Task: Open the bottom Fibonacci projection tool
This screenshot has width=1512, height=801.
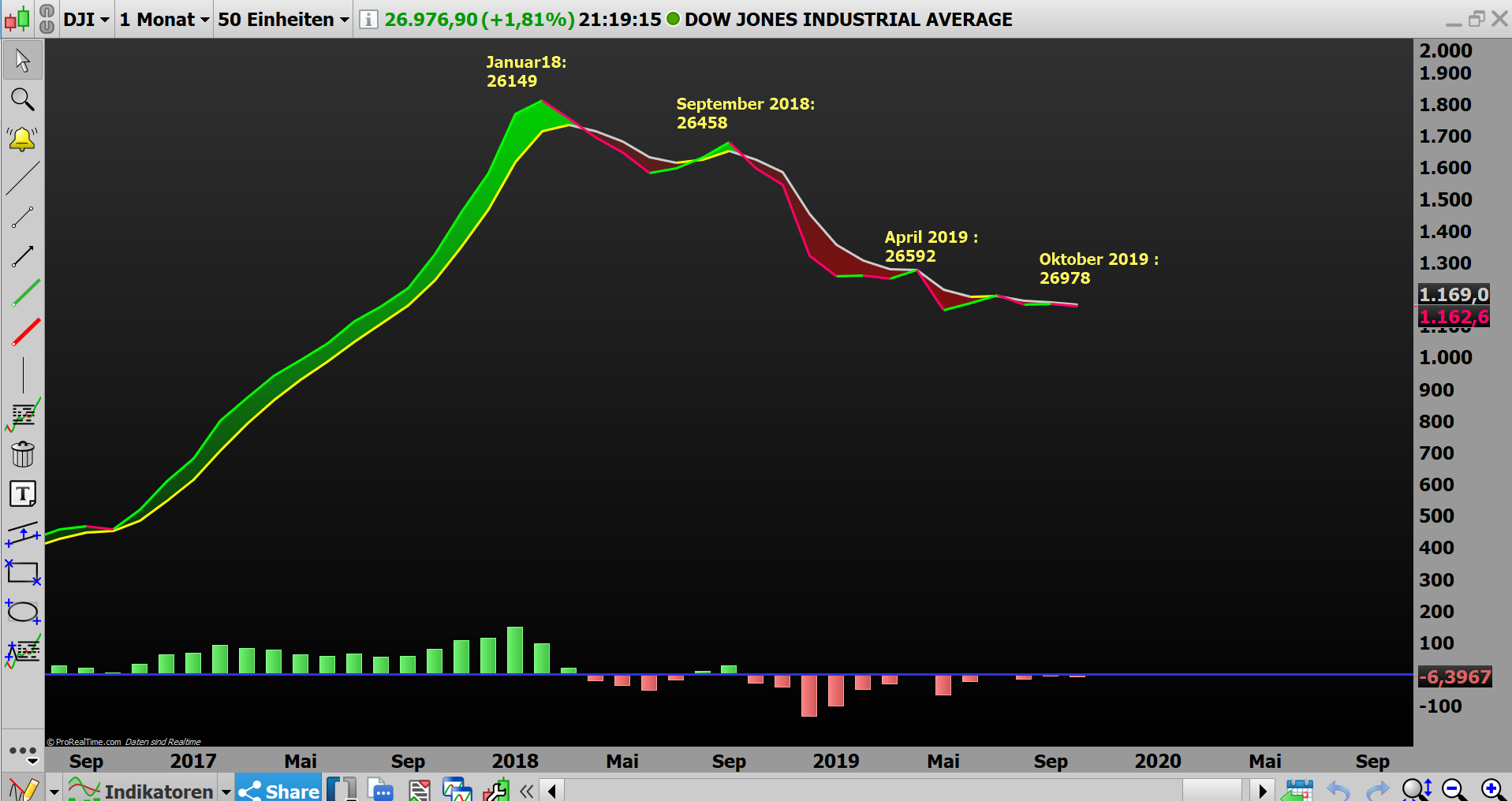Action: pos(23,651)
